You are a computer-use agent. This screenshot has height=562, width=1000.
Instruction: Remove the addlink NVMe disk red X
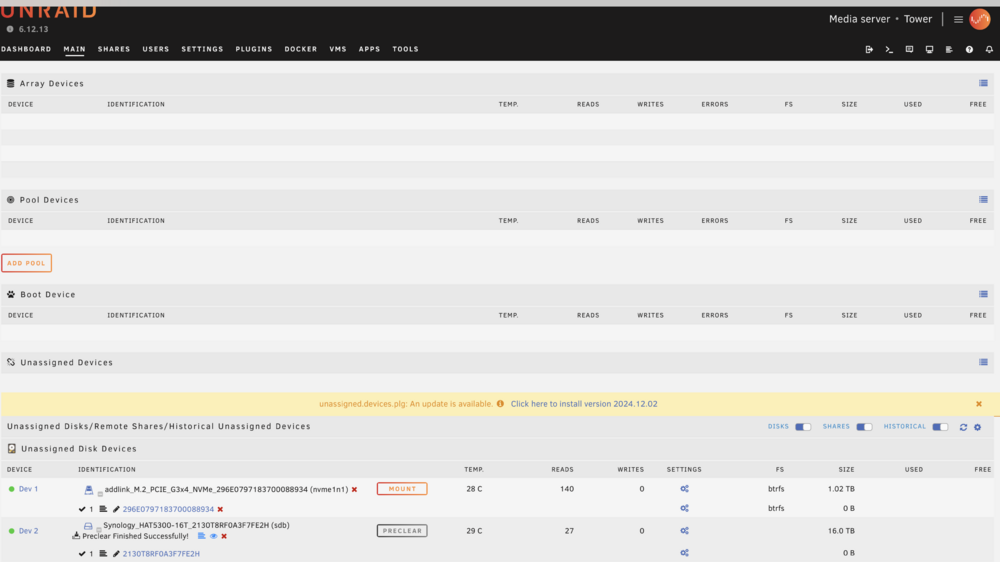(x=355, y=490)
